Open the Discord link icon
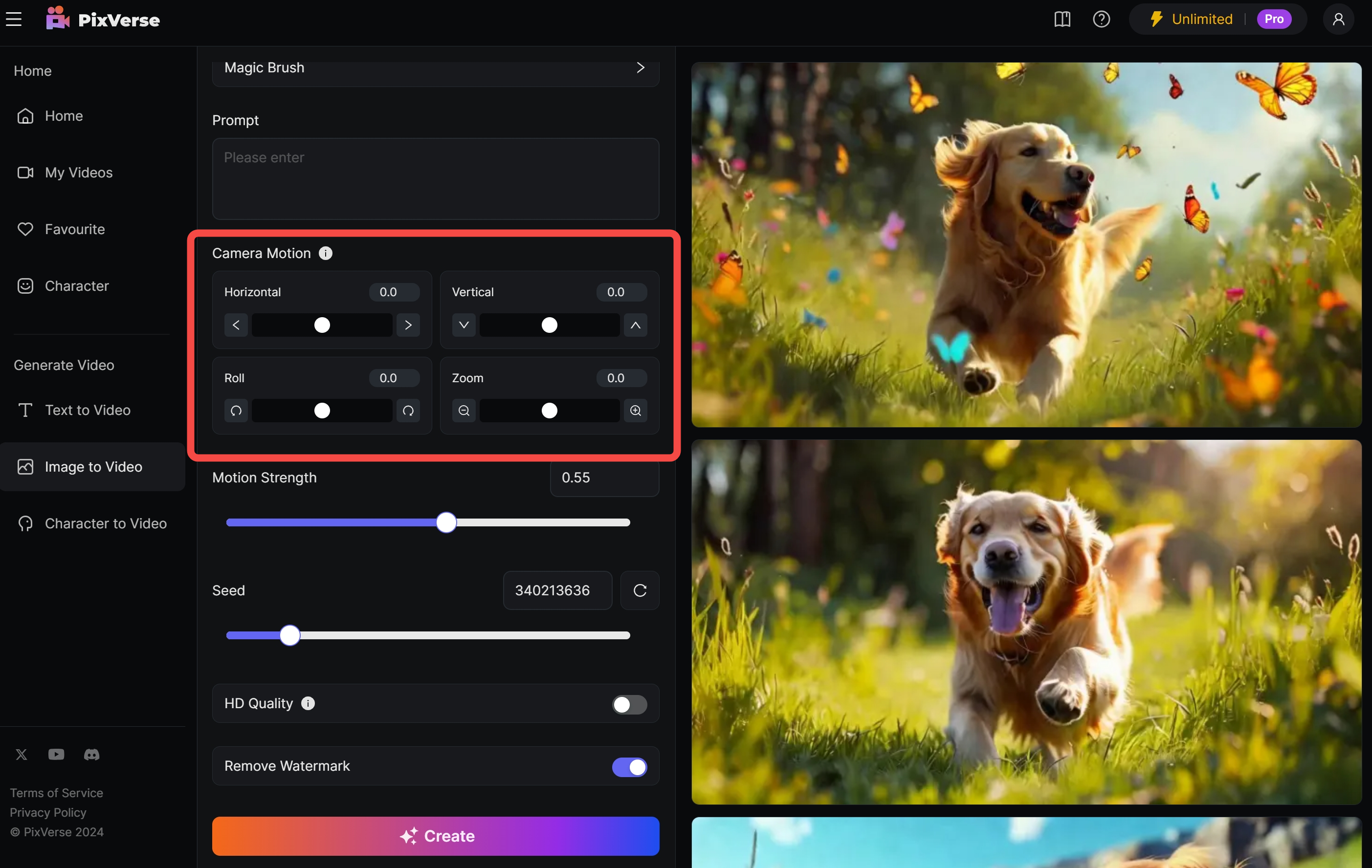The image size is (1372, 868). pyautogui.click(x=92, y=755)
